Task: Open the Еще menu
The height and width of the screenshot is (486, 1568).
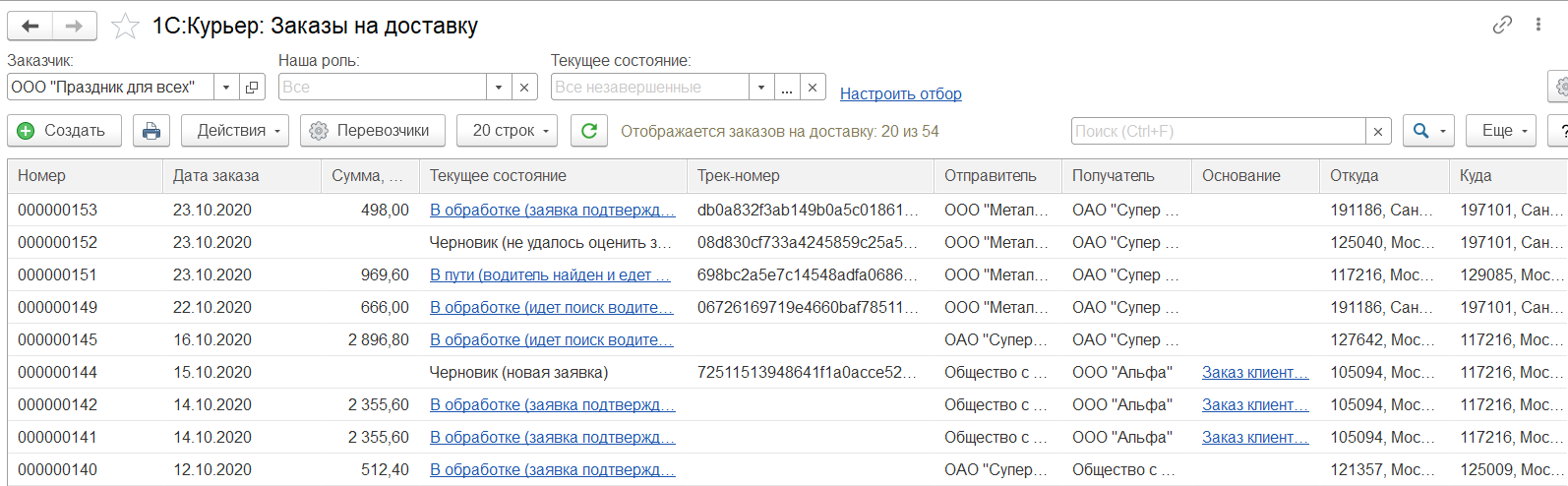Action: [1502, 131]
